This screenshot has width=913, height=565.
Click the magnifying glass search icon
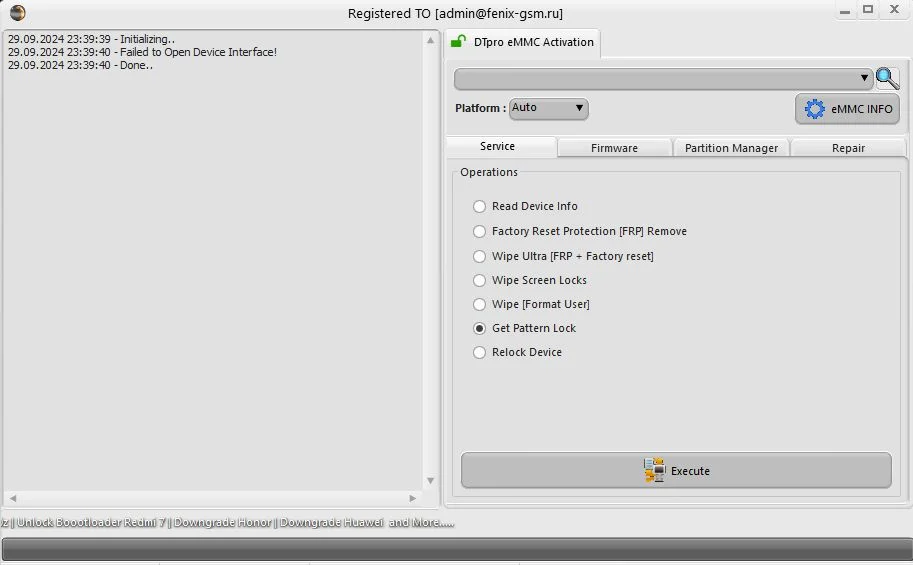pyautogui.click(x=887, y=78)
